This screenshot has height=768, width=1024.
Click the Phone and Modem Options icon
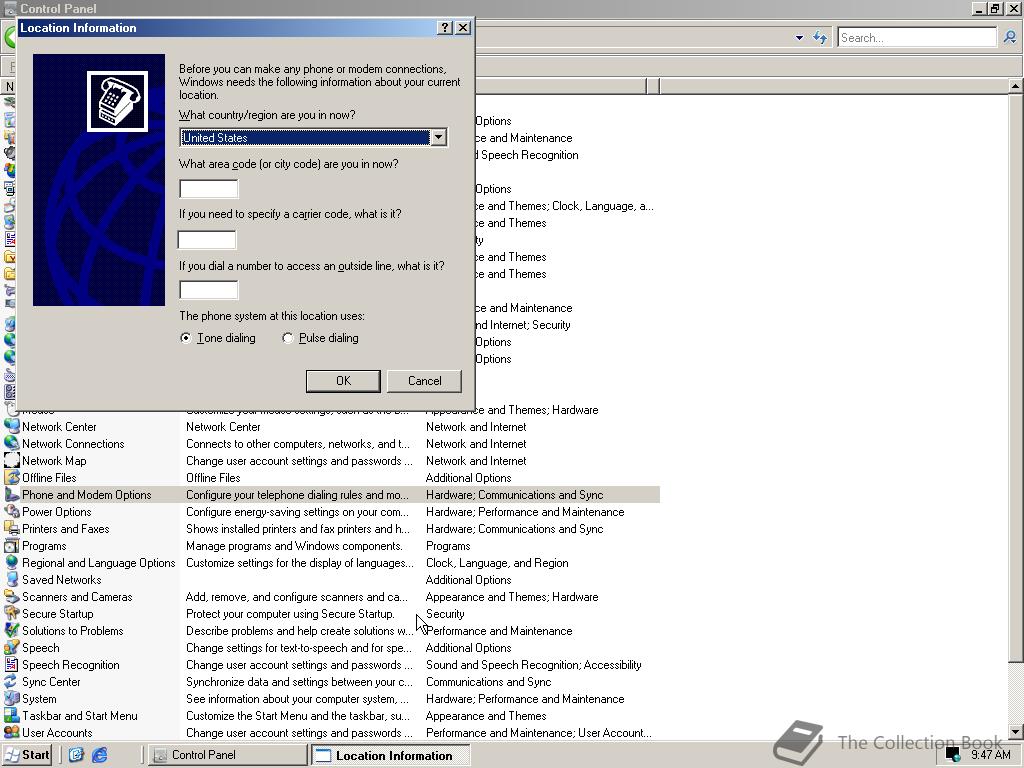[x=11, y=494]
